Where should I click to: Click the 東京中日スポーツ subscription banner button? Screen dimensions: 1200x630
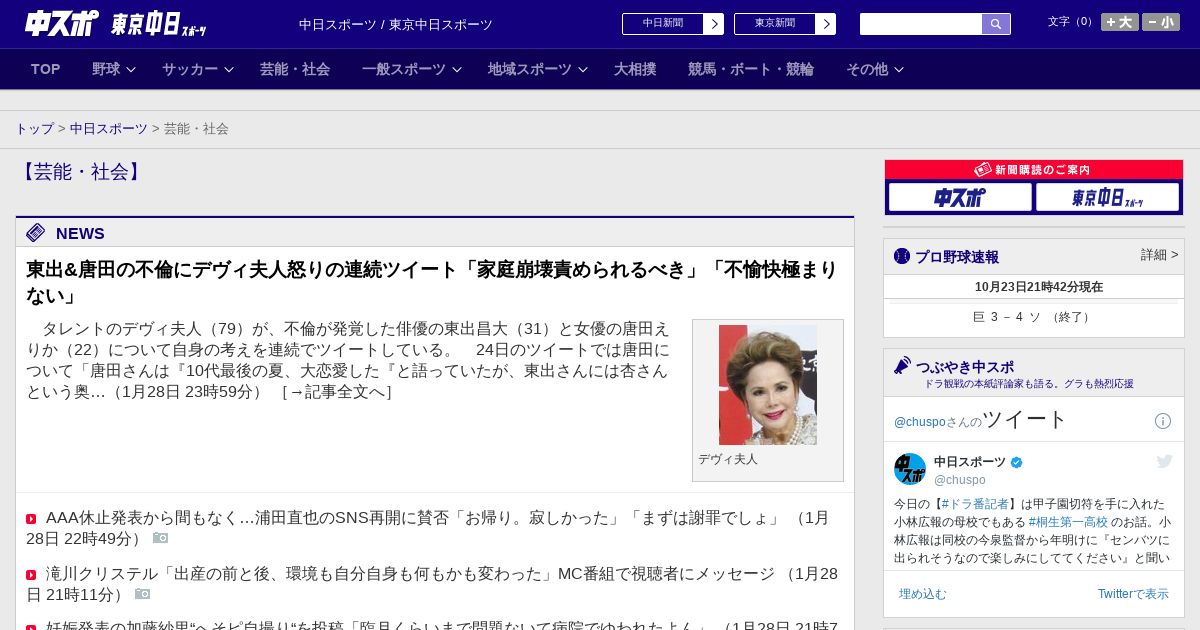pyautogui.click(x=1108, y=197)
